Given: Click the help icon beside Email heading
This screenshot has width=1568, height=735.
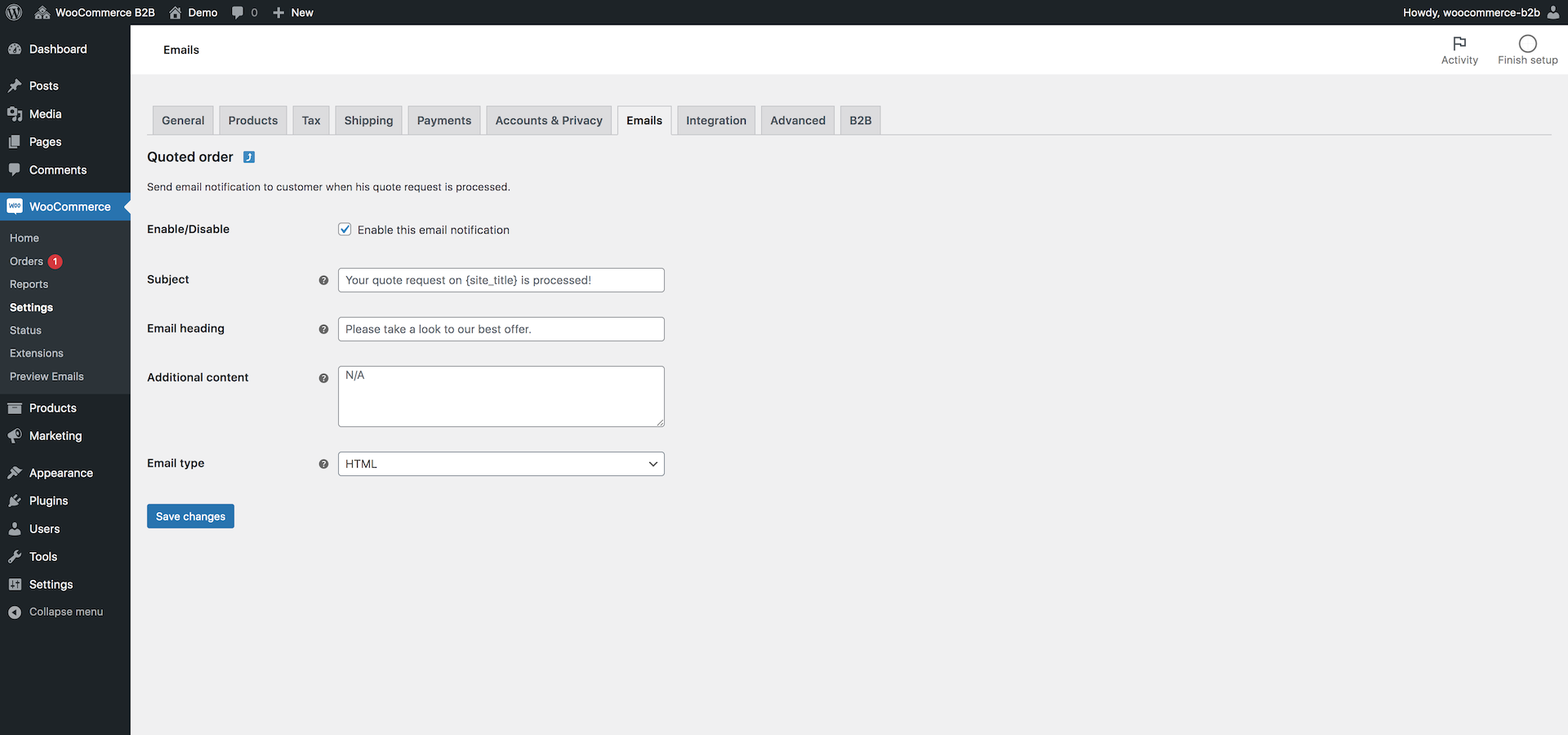Looking at the screenshot, I should pyautogui.click(x=323, y=329).
